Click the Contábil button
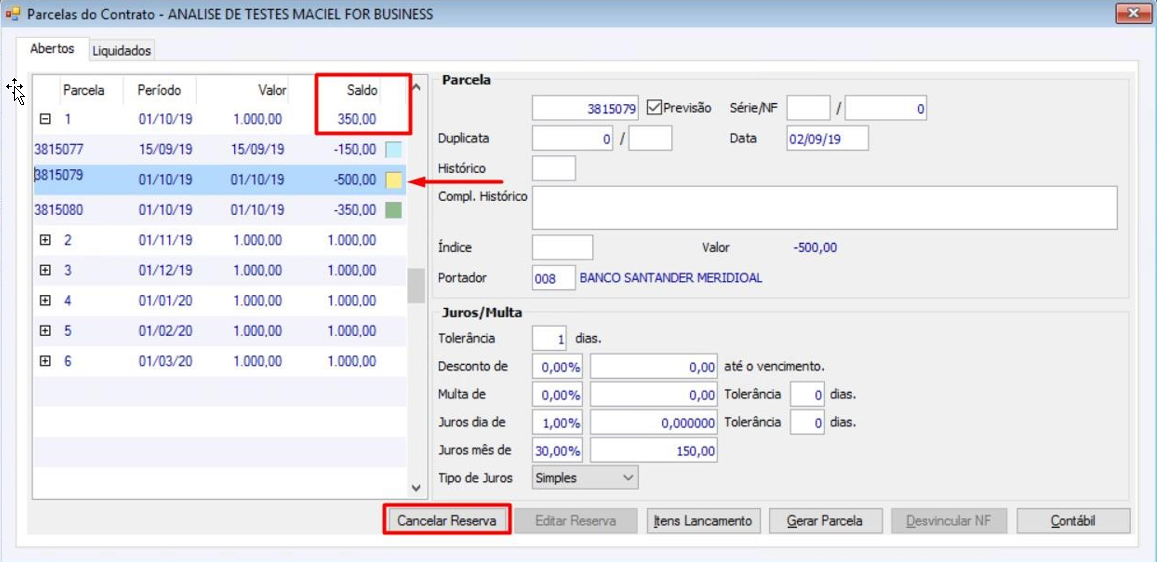The width and height of the screenshot is (1160, 562). click(1073, 521)
